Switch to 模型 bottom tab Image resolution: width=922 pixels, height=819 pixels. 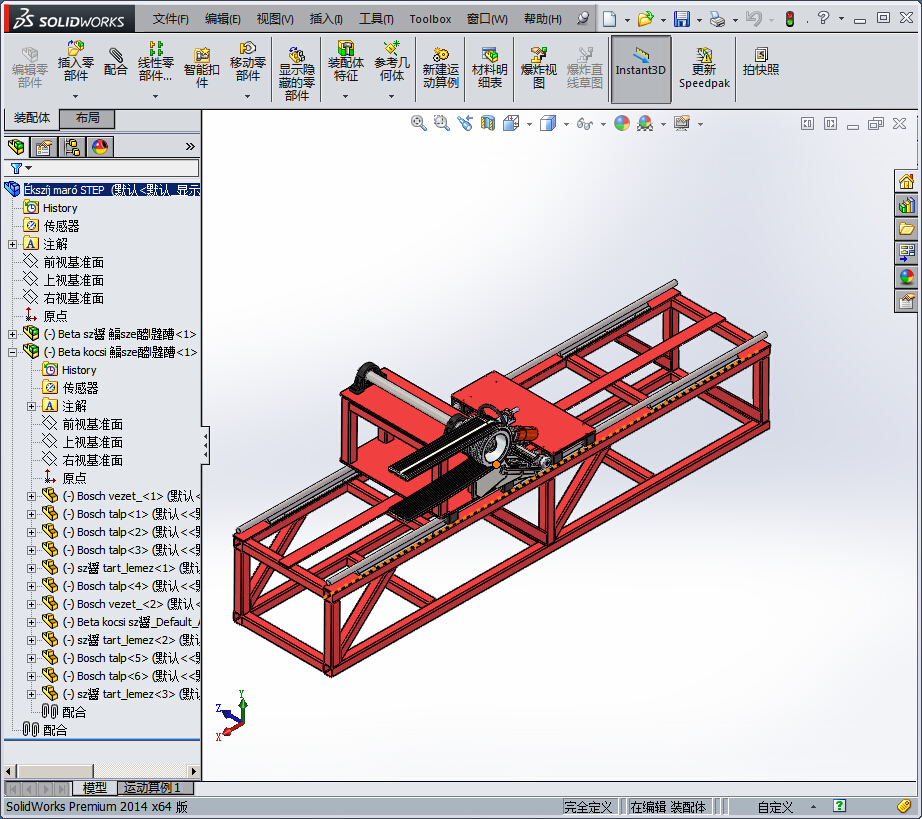(95, 787)
